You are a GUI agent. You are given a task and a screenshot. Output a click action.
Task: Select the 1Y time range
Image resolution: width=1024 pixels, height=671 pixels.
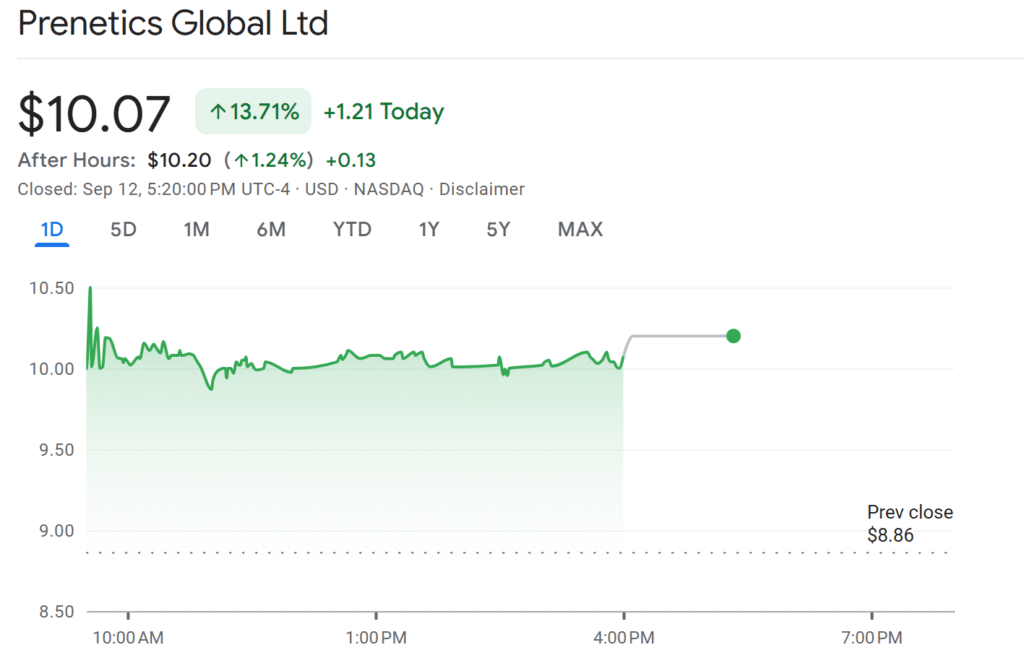click(429, 230)
